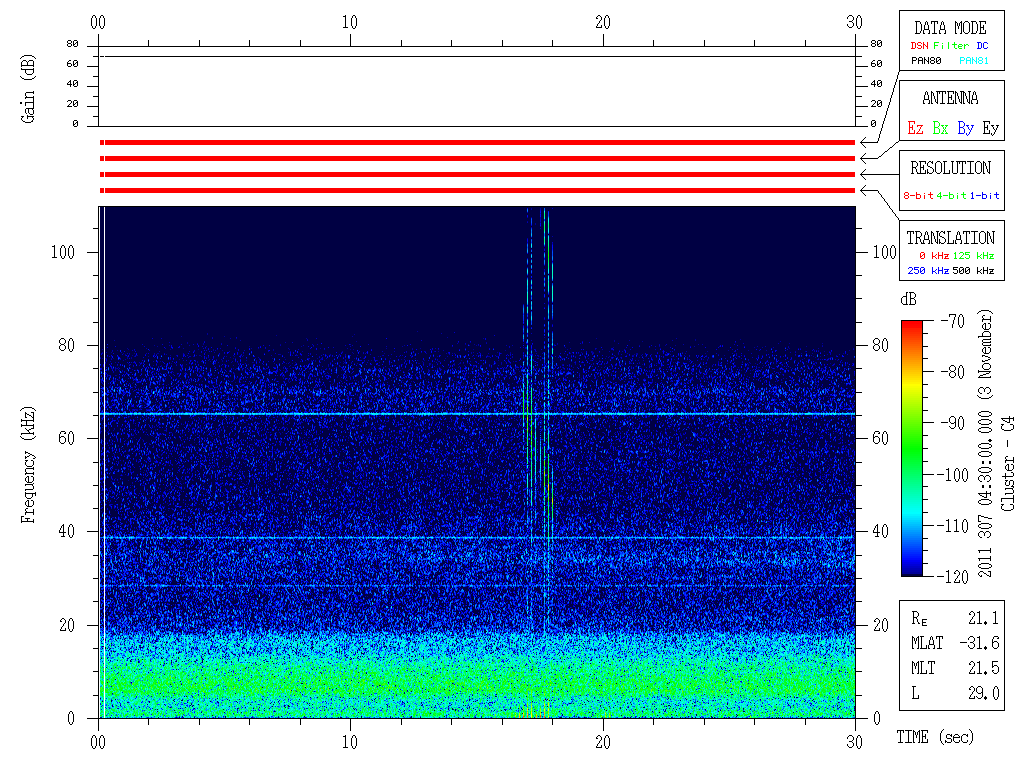Click the 100 tick on left frequency axis

(x=63, y=252)
